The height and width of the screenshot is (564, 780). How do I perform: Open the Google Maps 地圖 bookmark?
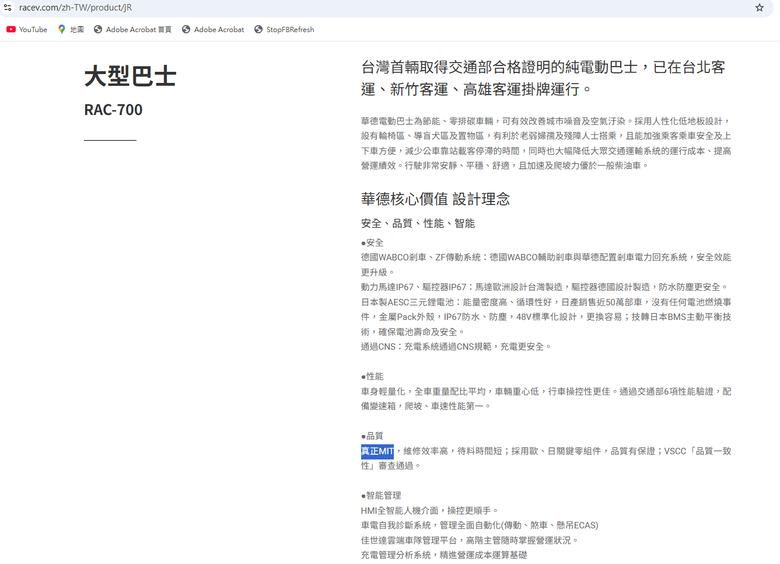tap(71, 30)
